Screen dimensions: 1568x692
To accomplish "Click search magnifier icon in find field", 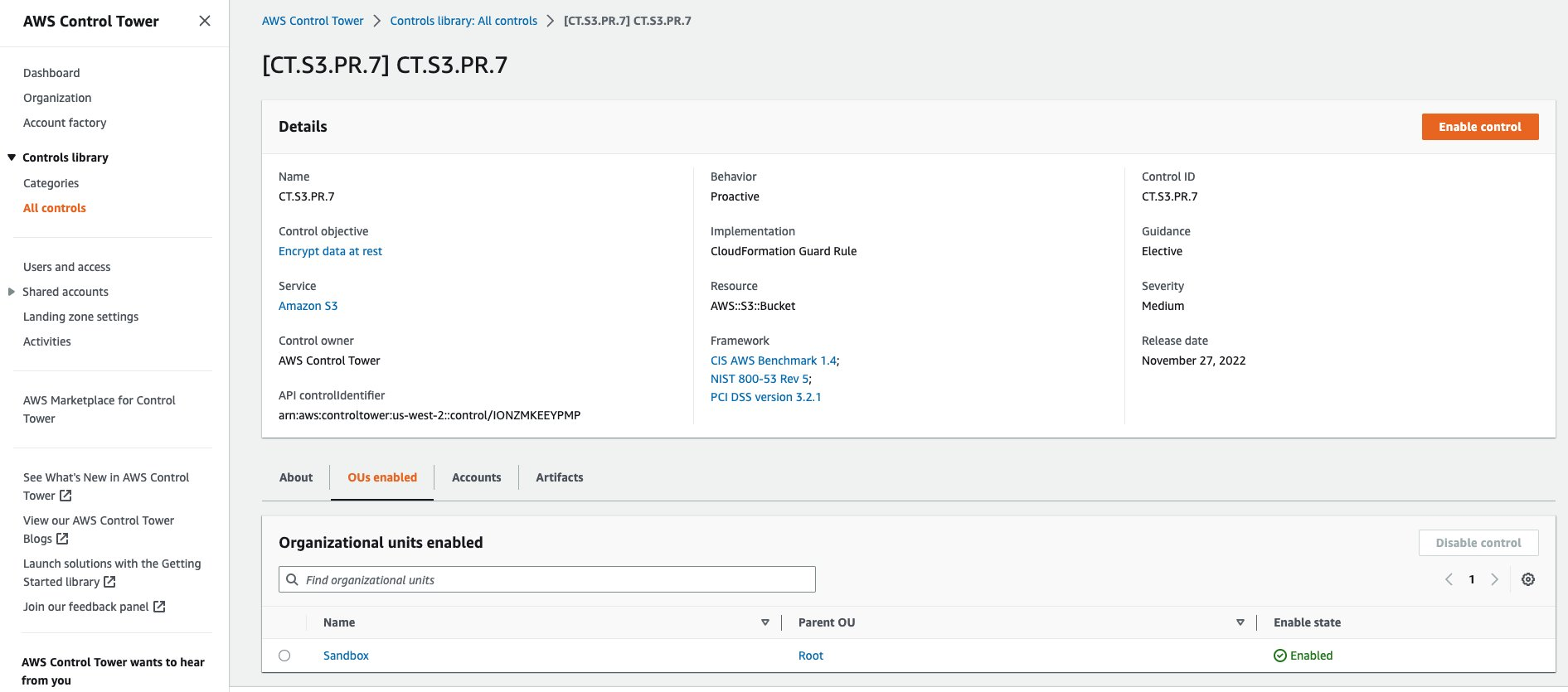I will coord(292,579).
